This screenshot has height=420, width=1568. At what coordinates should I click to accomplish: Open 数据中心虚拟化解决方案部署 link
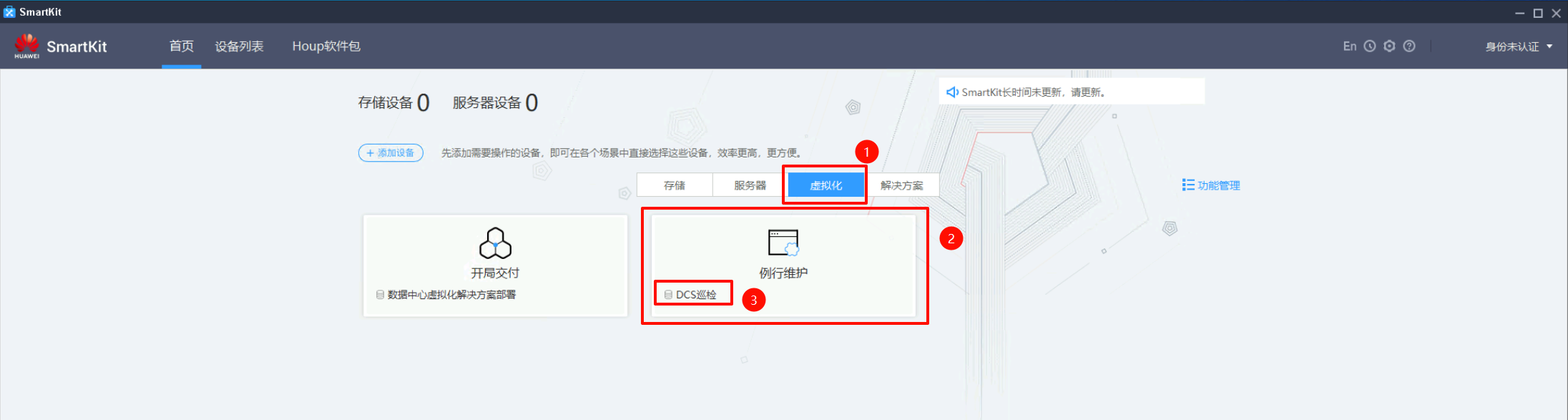click(451, 295)
